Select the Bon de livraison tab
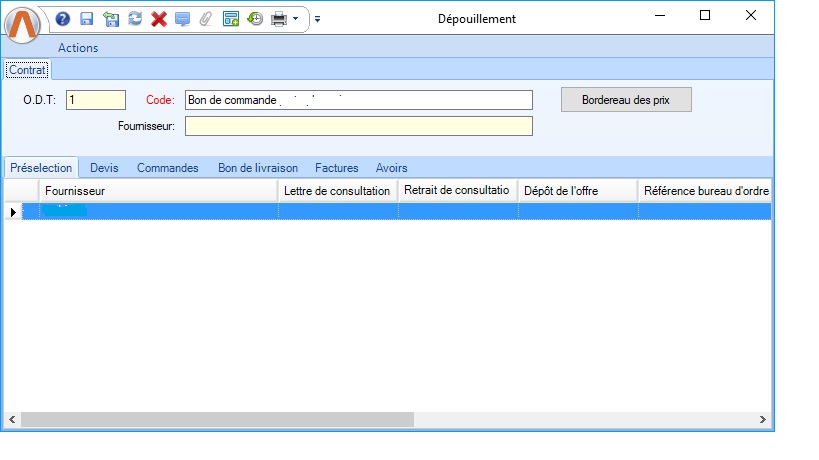 click(x=258, y=168)
